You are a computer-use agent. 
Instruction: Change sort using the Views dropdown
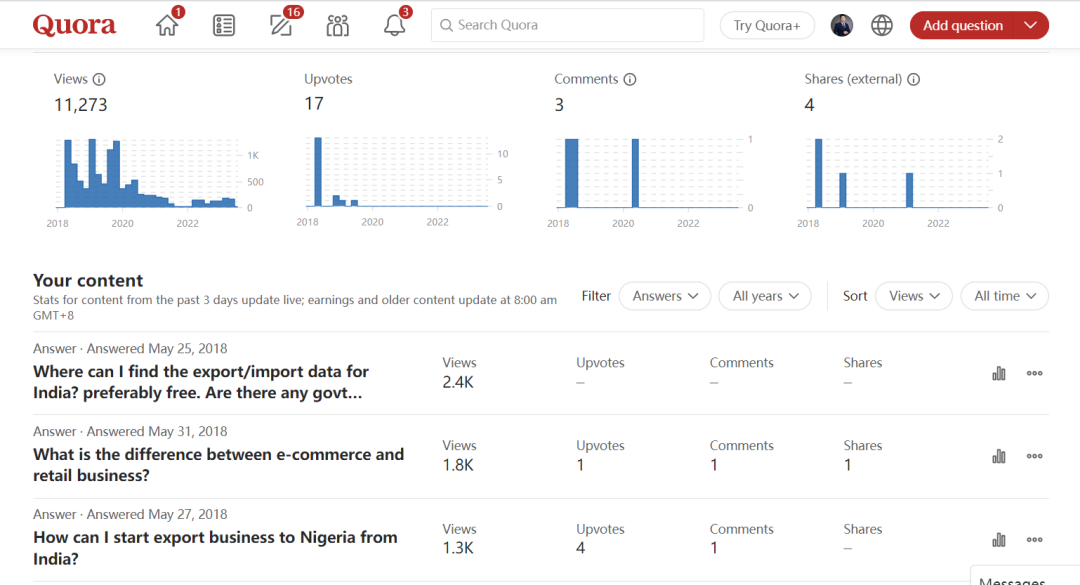pos(914,296)
